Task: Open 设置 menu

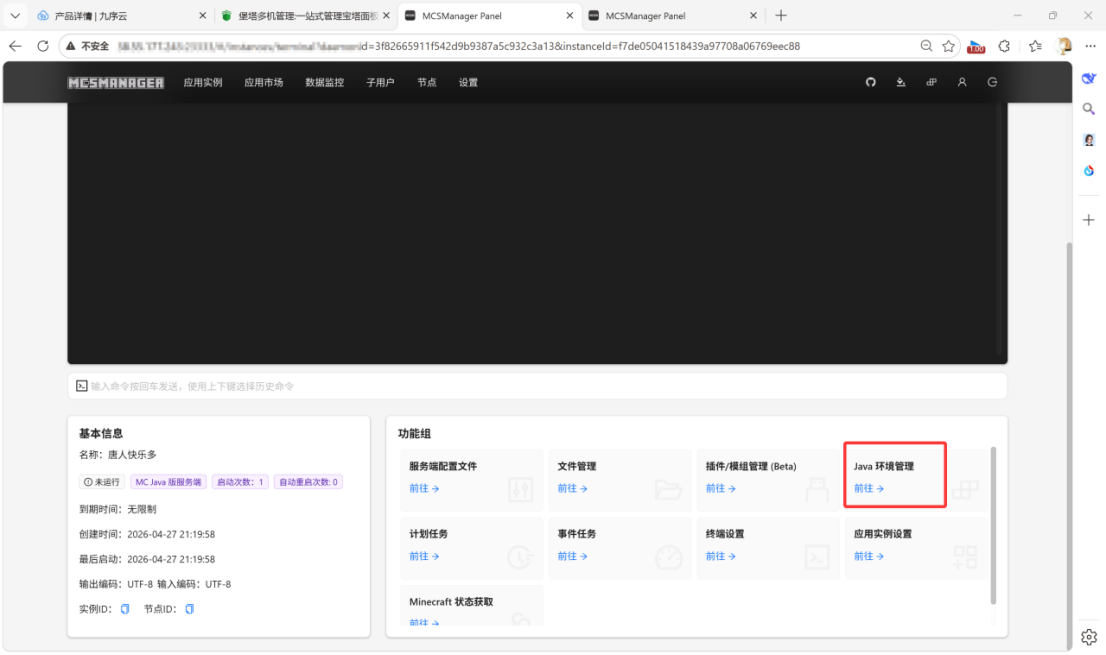Action: tap(468, 82)
